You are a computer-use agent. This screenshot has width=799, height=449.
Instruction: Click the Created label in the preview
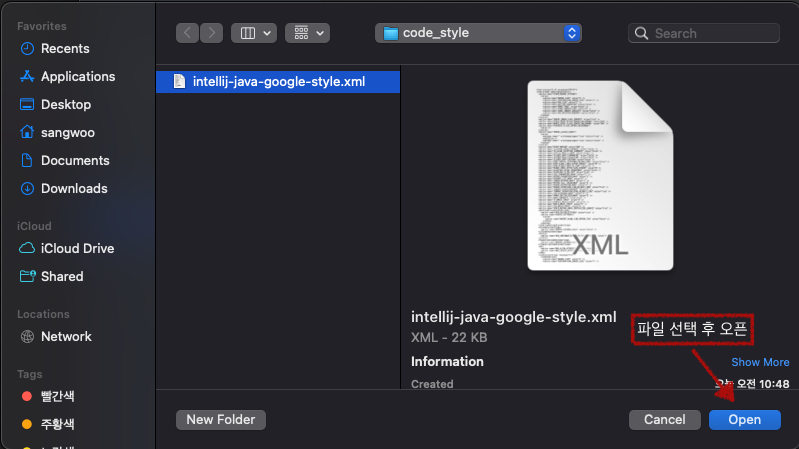432,384
